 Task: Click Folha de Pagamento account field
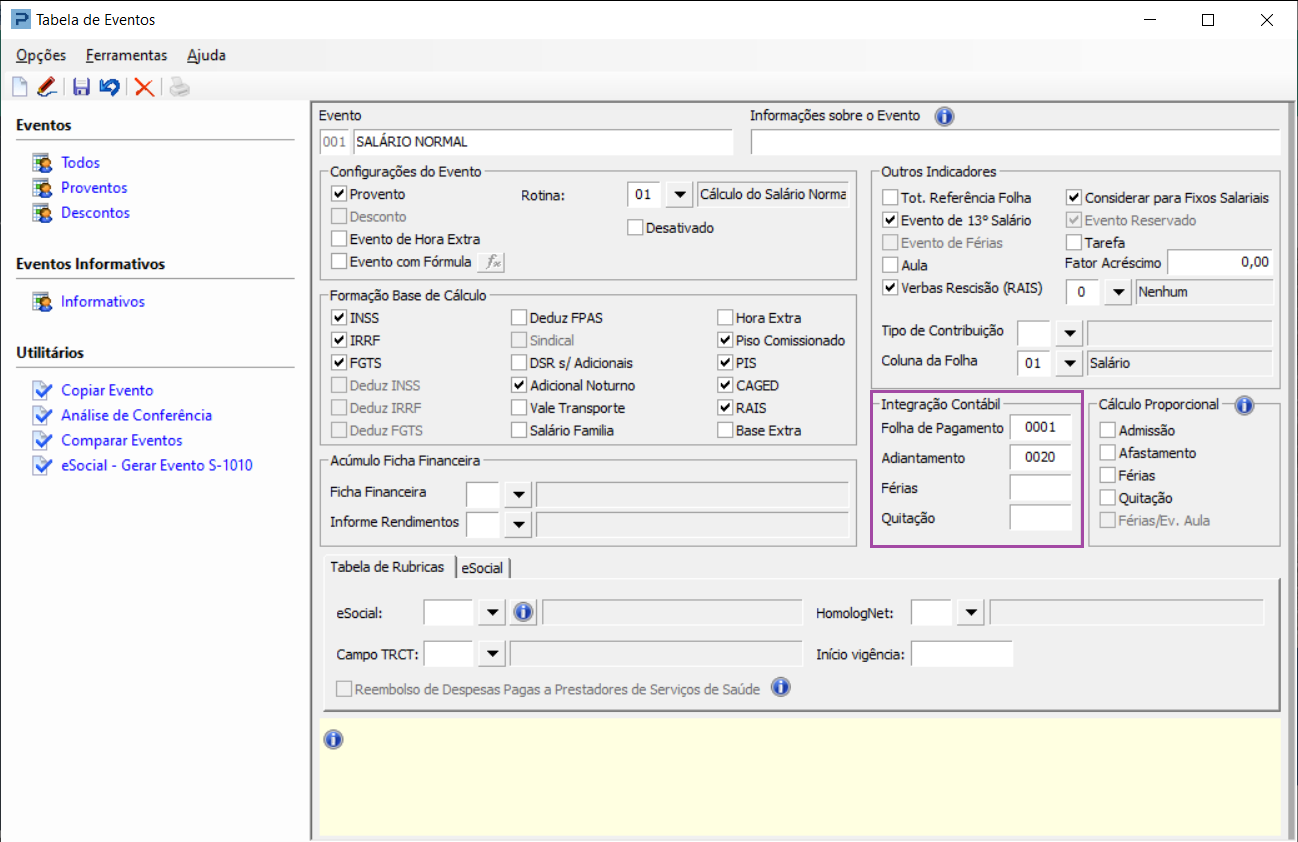click(x=1041, y=428)
